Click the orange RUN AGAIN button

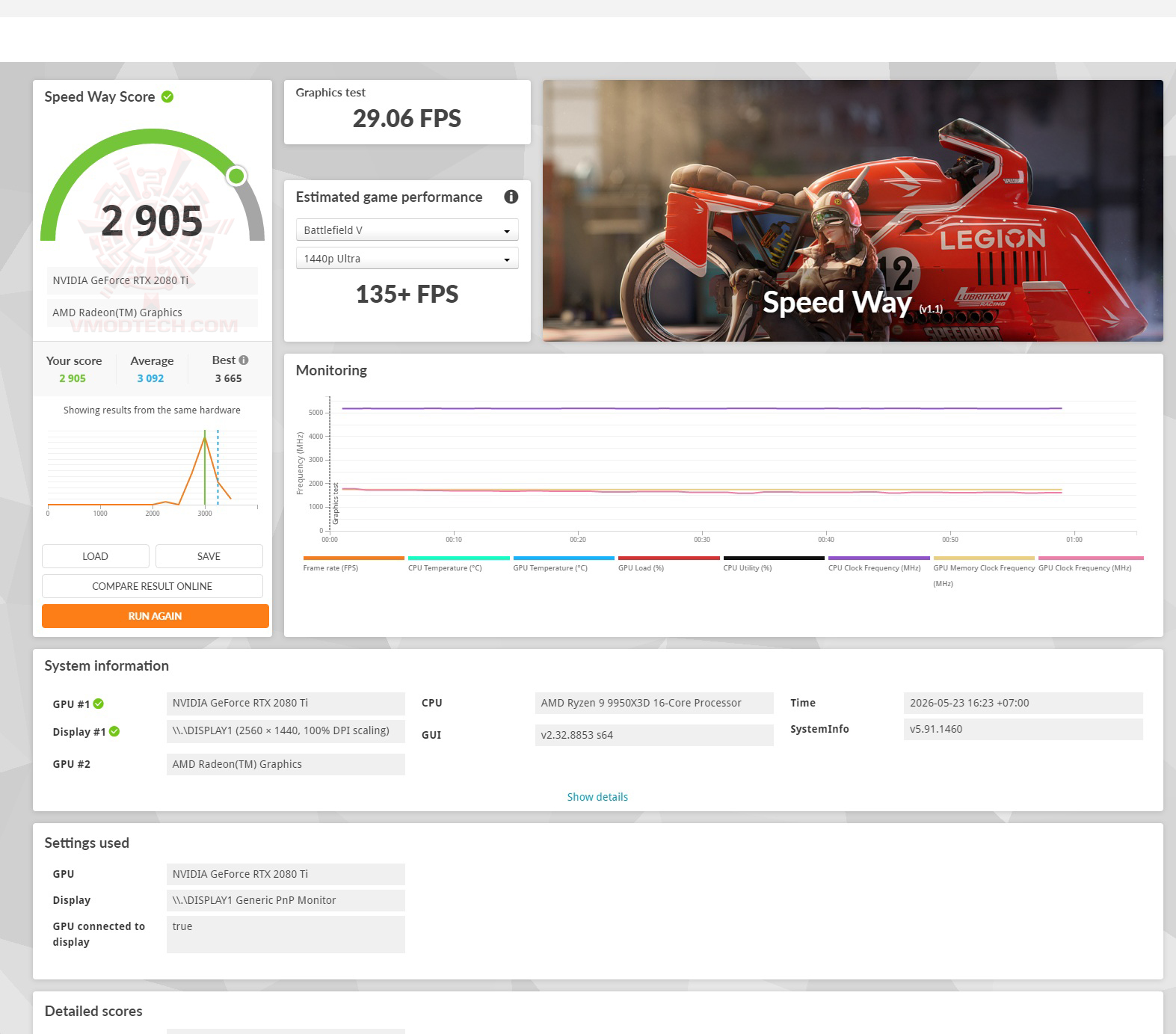pyautogui.click(x=155, y=616)
